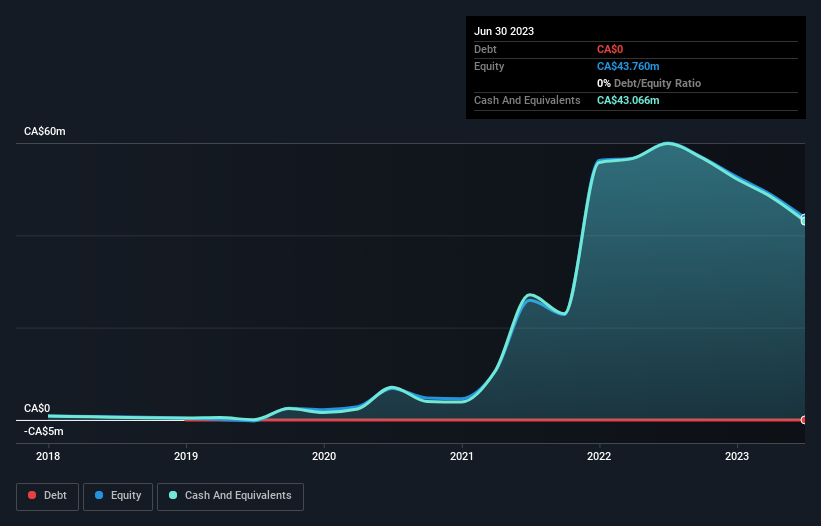Click the 2019 x-axis label

point(186,456)
